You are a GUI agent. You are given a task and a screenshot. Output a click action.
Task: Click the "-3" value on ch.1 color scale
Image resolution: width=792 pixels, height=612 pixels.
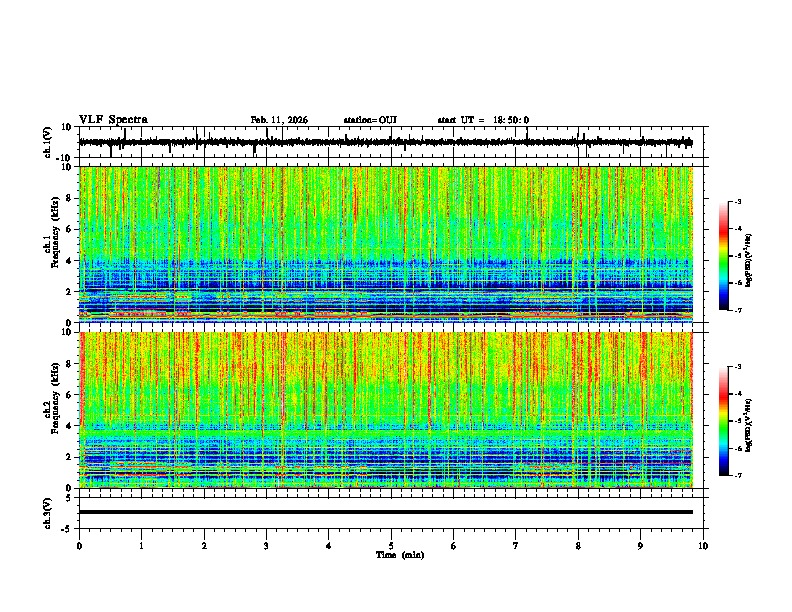pyautogui.click(x=738, y=202)
